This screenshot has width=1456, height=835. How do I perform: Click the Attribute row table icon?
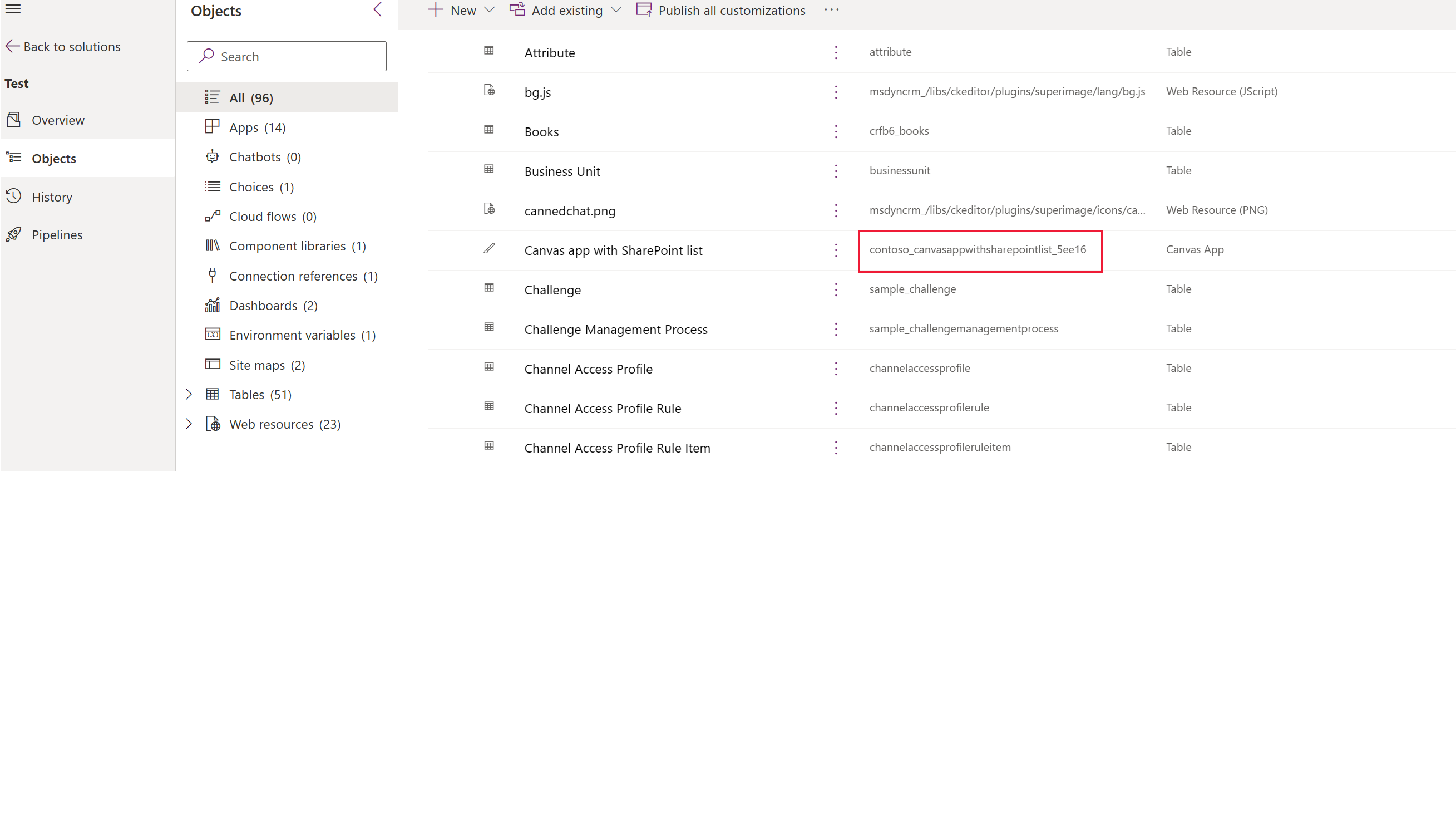click(489, 51)
